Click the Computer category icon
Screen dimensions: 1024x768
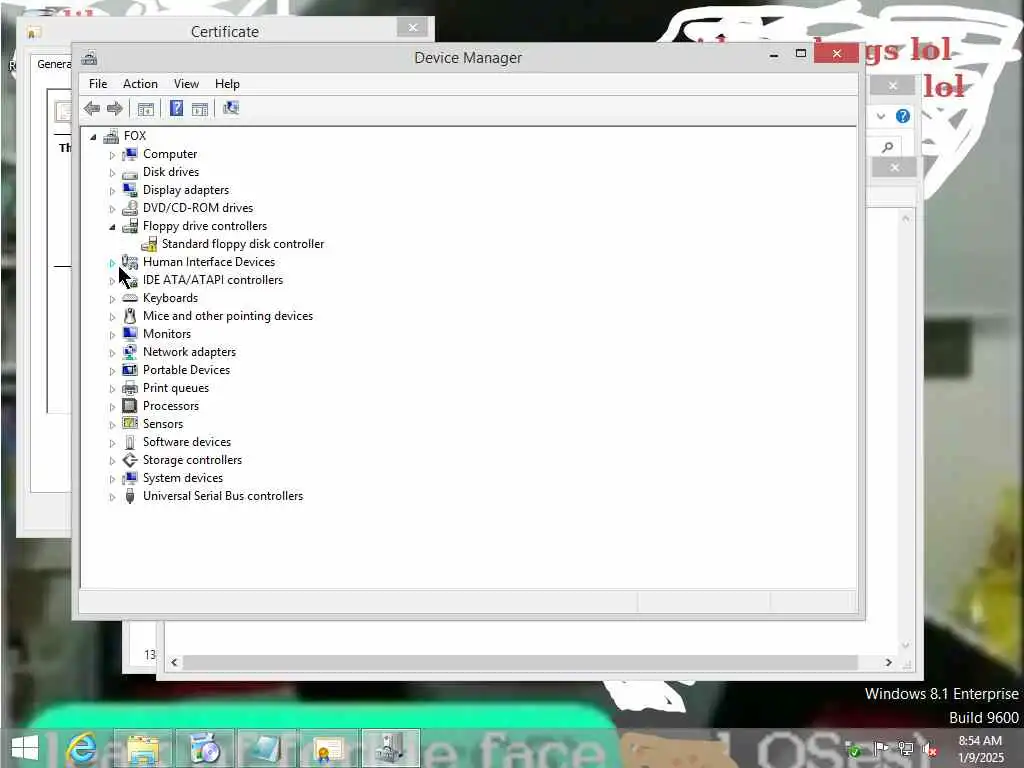click(x=130, y=154)
